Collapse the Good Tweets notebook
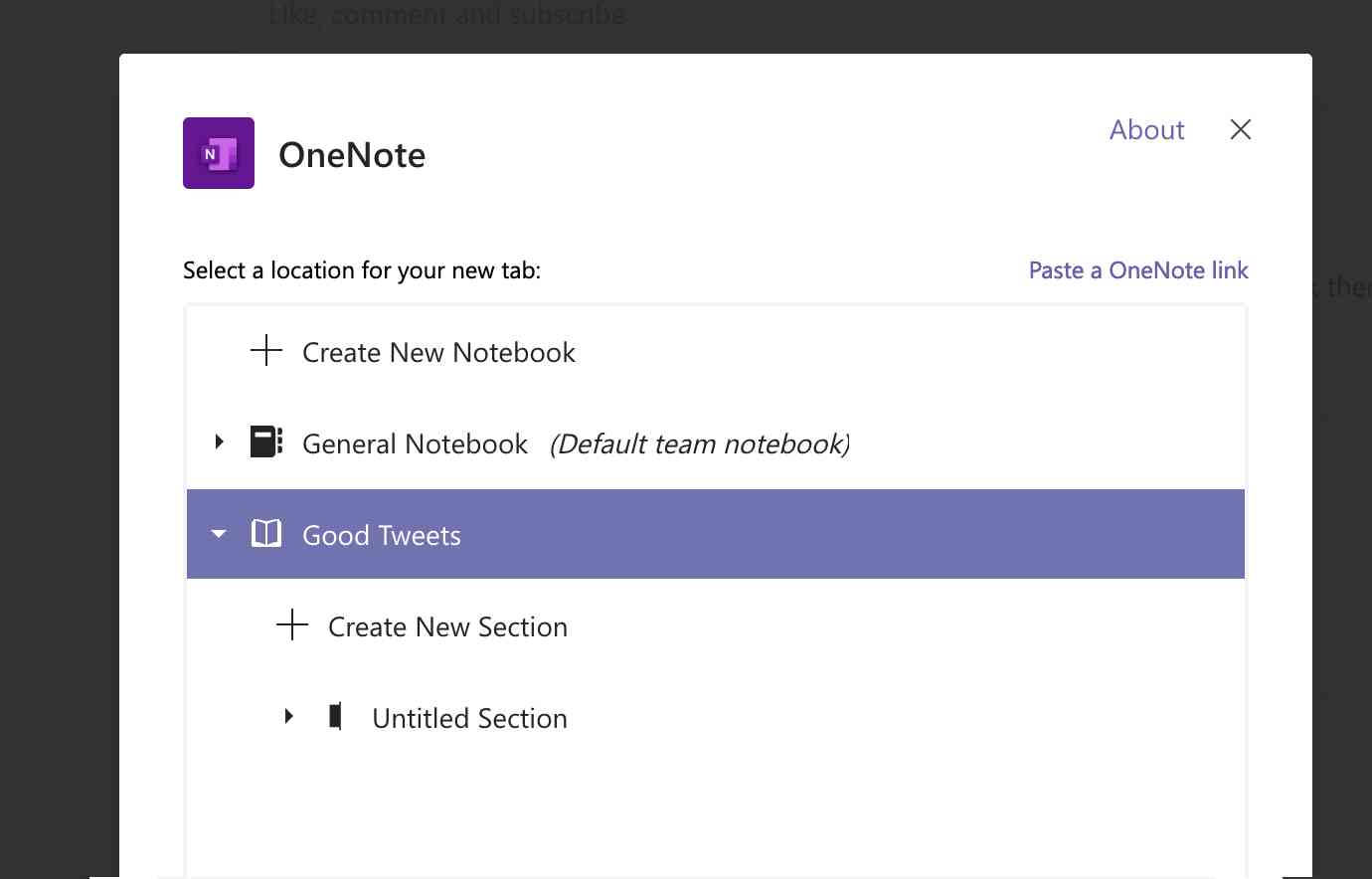This screenshot has width=1372, height=879. point(218,534)
